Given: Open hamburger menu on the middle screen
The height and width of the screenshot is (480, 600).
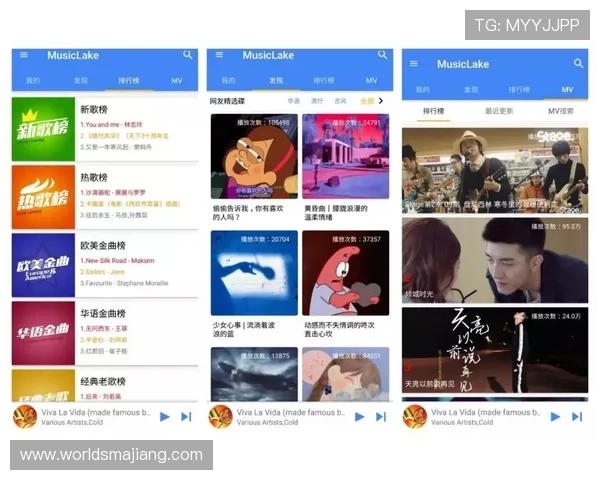Looking at the screenshot, I should 219,55.
